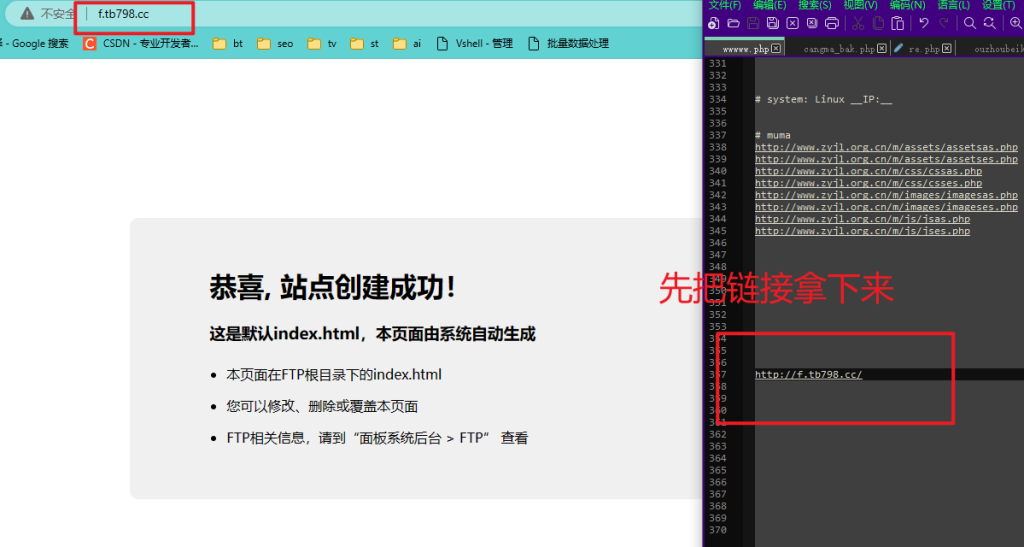This screenshot has width=1024, height=547.
Task: Click the Find and Replace icon
Action: coord(989,23)
